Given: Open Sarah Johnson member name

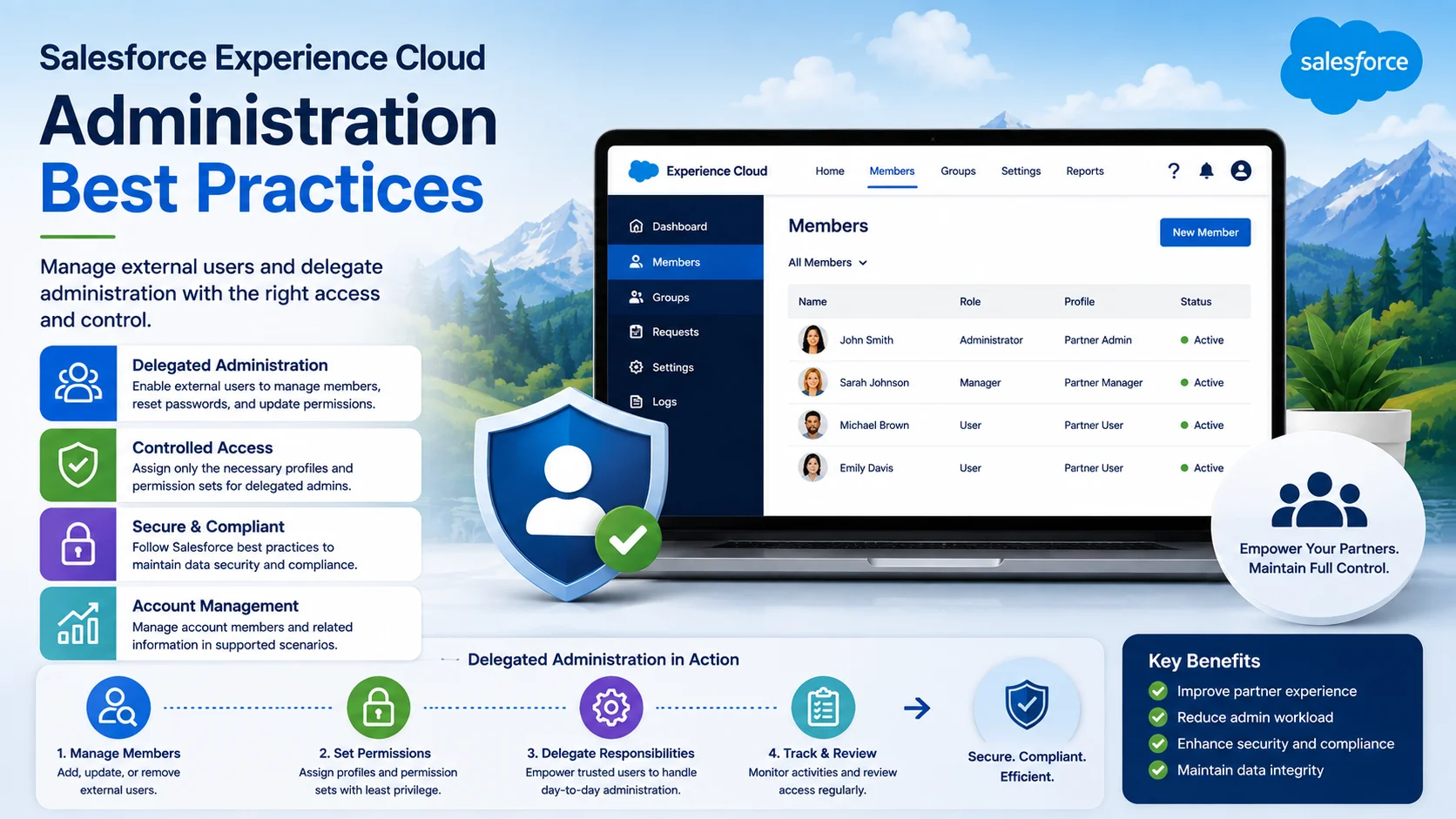Looking at the screenshot, I should pyautogui.click(x=874, y=382).
